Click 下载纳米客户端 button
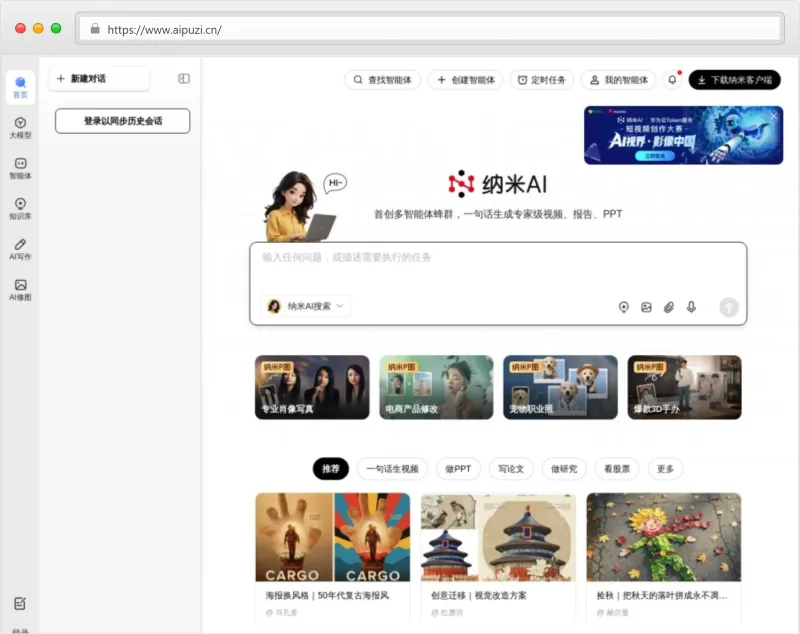The width and height of the screenshot is (800, 634). 734,80
